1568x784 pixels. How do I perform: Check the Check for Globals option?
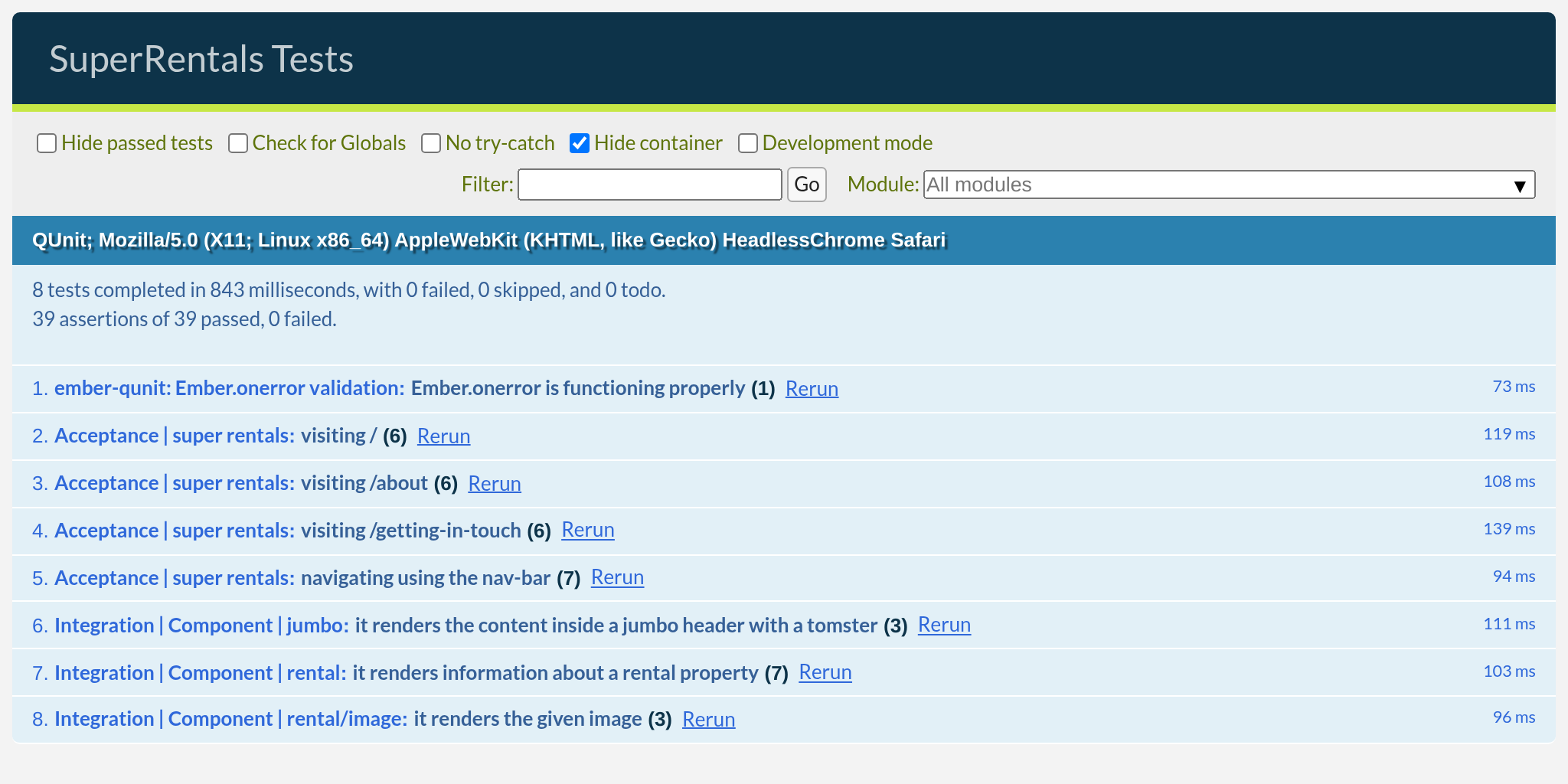237,143
